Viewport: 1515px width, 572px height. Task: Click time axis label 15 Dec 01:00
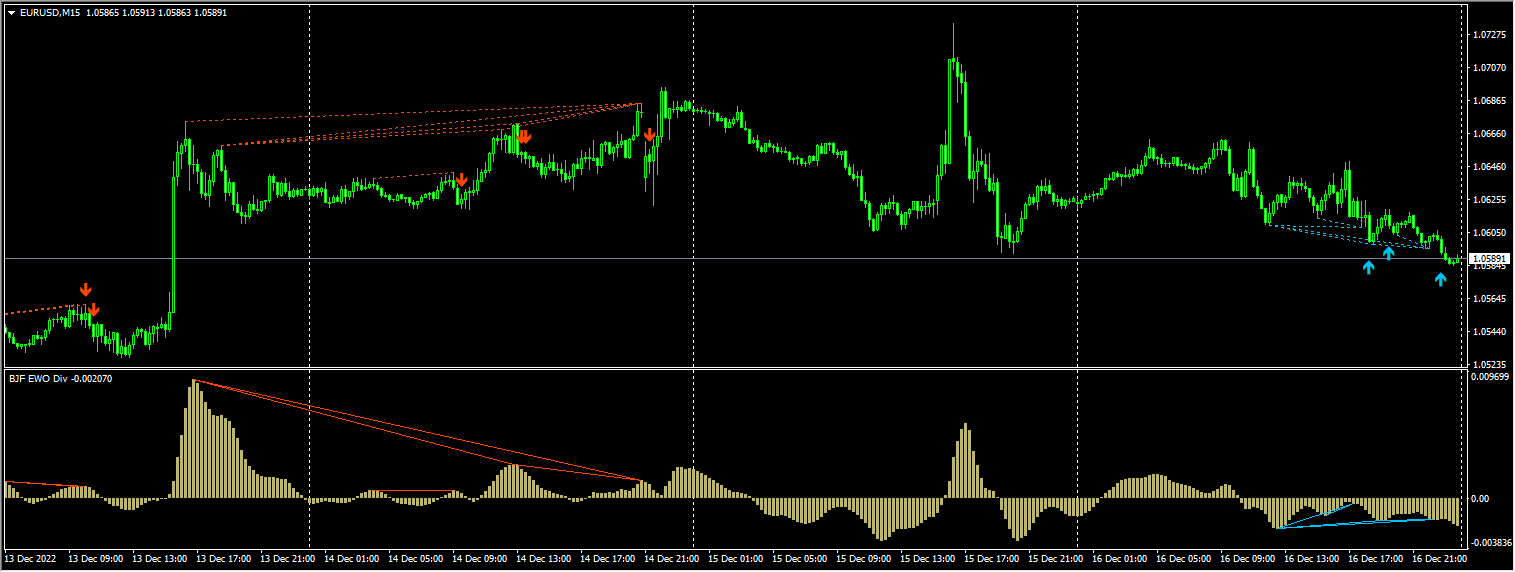[x=736, y=558]
